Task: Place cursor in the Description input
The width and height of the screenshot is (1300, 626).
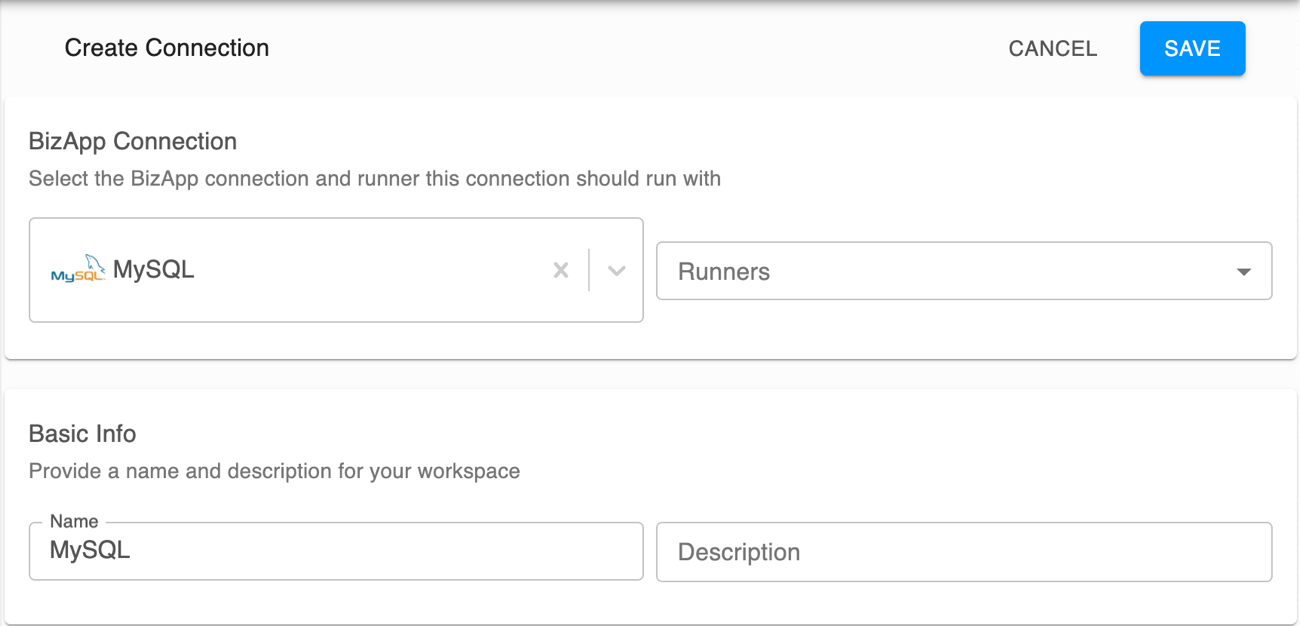Action: (x=963, y=551)
